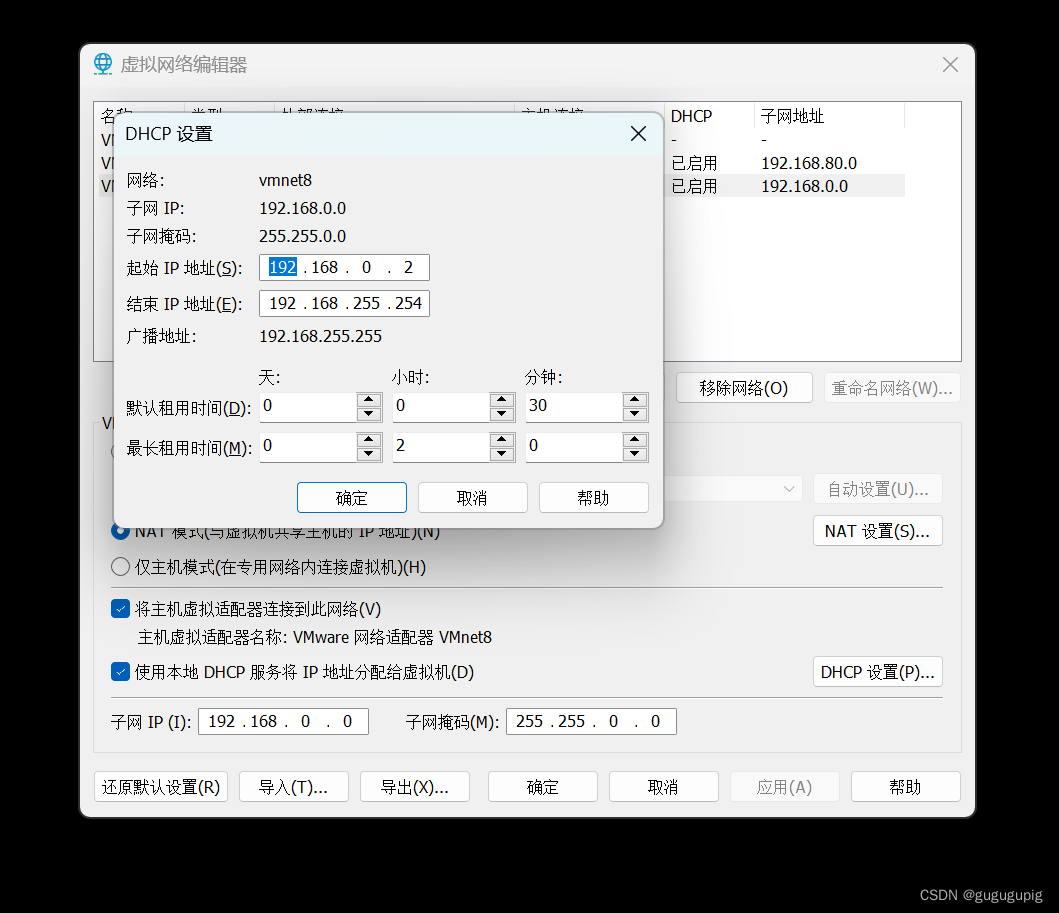Click network name vmnet8 text

coord(286,180)
